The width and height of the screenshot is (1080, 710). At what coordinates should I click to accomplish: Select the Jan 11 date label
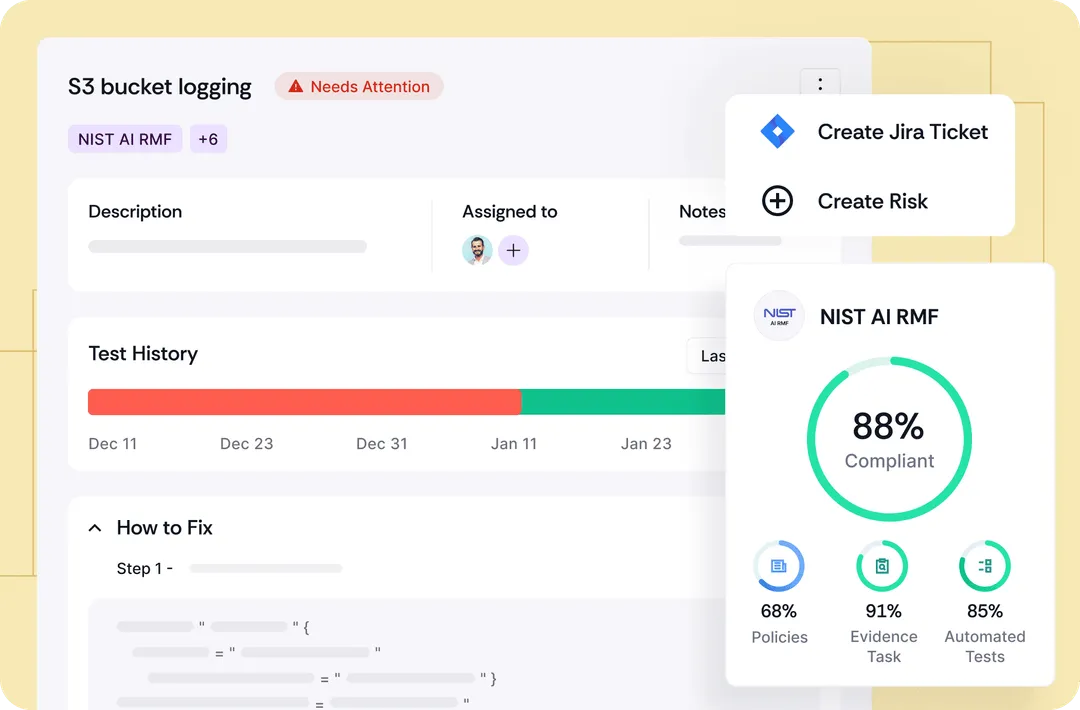point(514,443)
